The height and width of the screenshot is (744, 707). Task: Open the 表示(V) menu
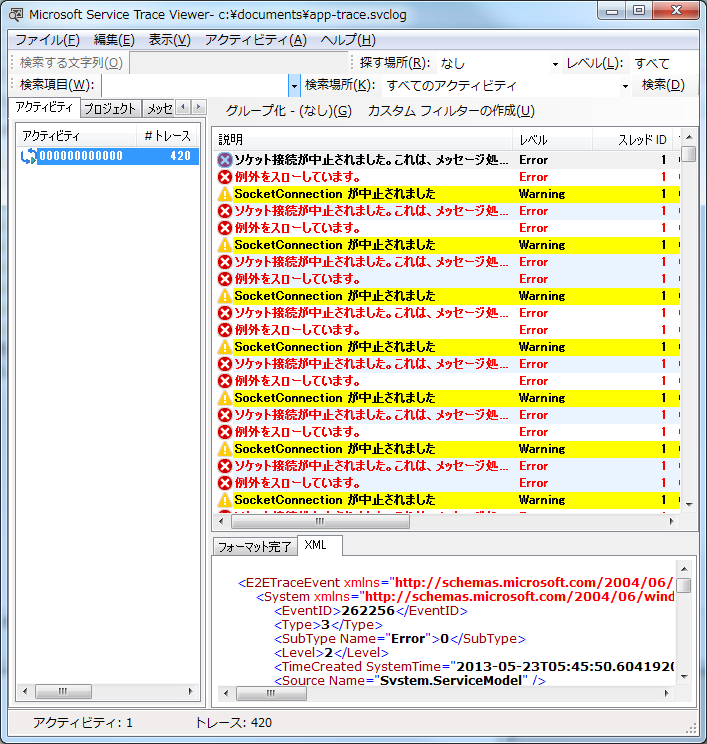point(169,40)
